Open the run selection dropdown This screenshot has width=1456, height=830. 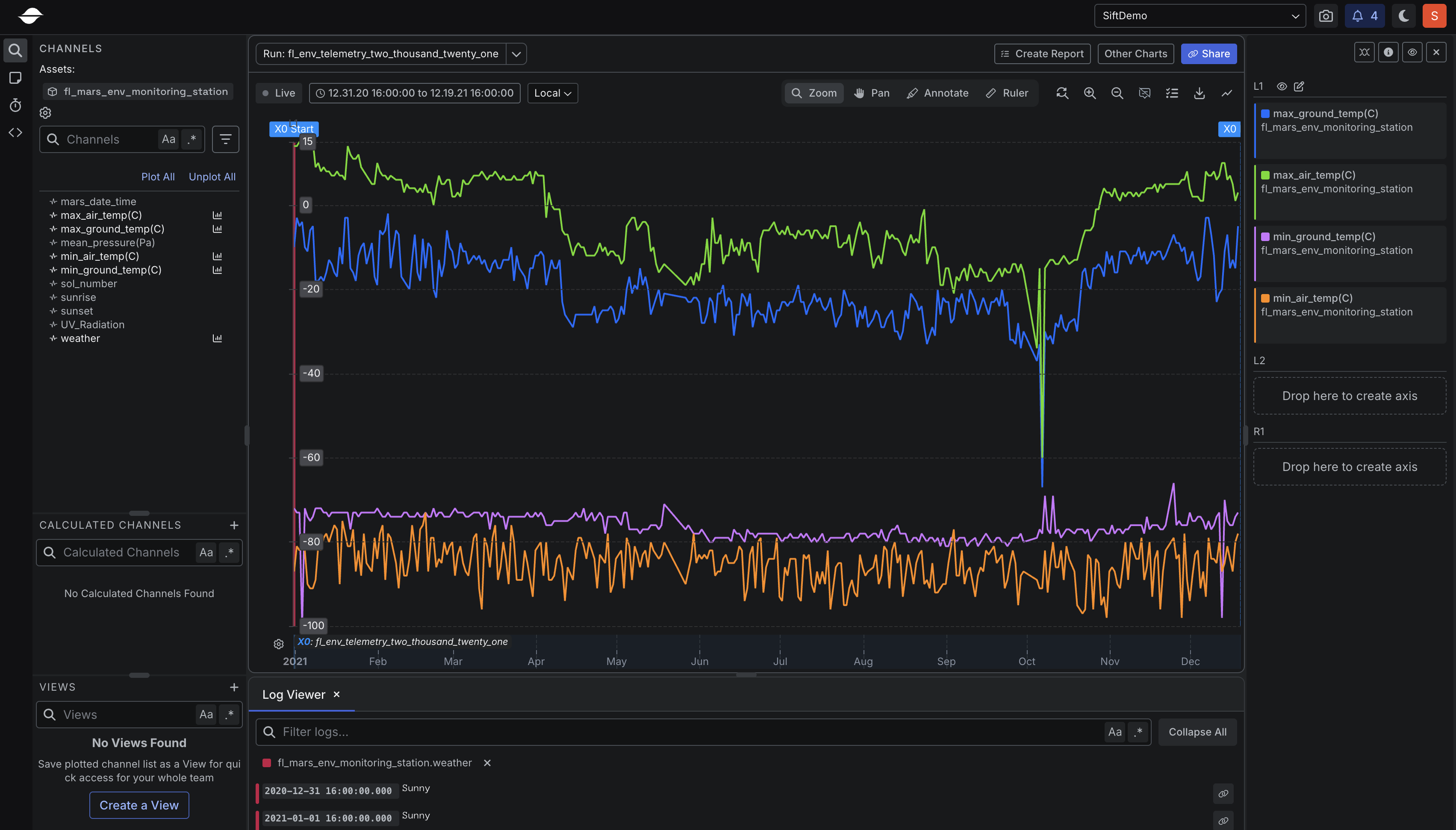tap(515, 53)
